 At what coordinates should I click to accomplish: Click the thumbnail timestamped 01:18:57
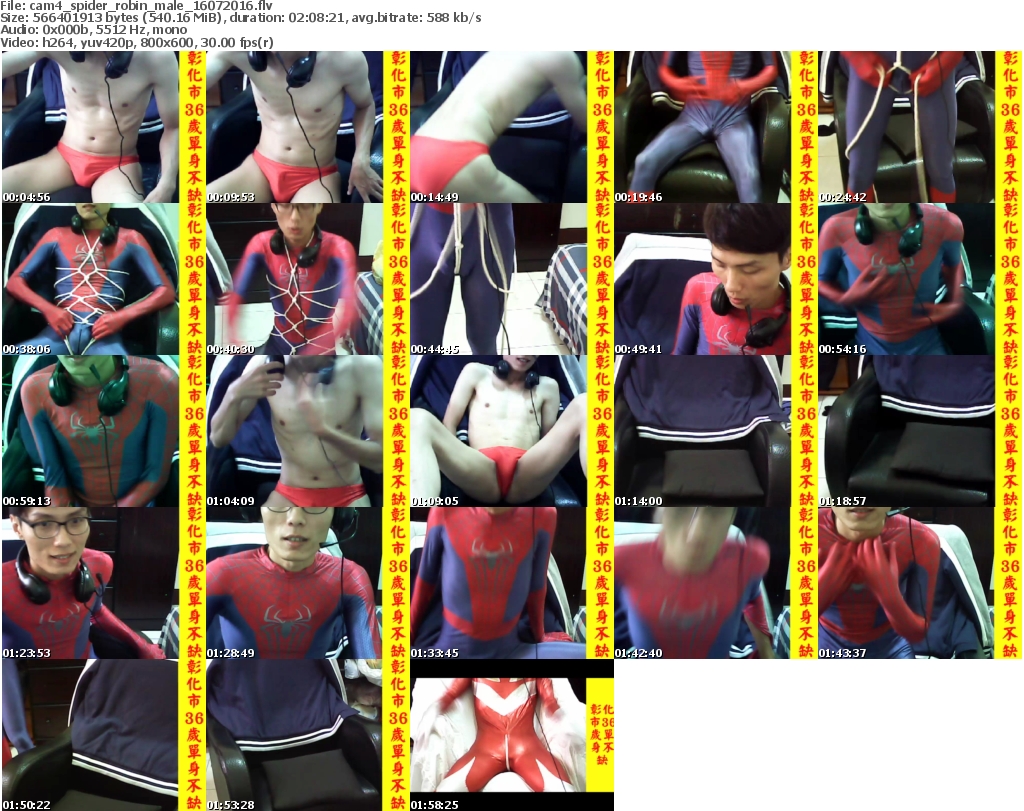pos(920,431)
